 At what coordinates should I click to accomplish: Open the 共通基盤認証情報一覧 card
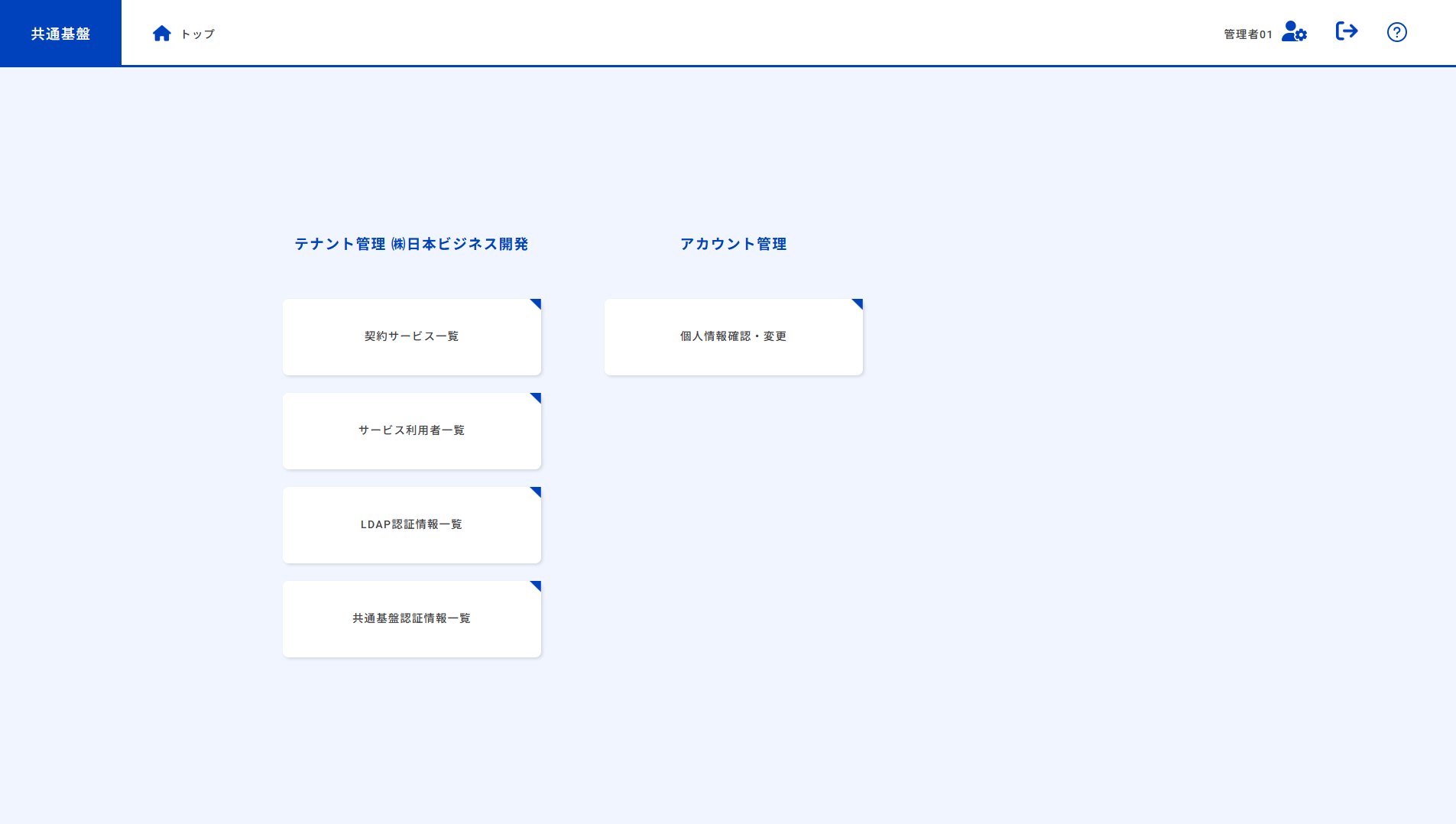click(412, 618)
